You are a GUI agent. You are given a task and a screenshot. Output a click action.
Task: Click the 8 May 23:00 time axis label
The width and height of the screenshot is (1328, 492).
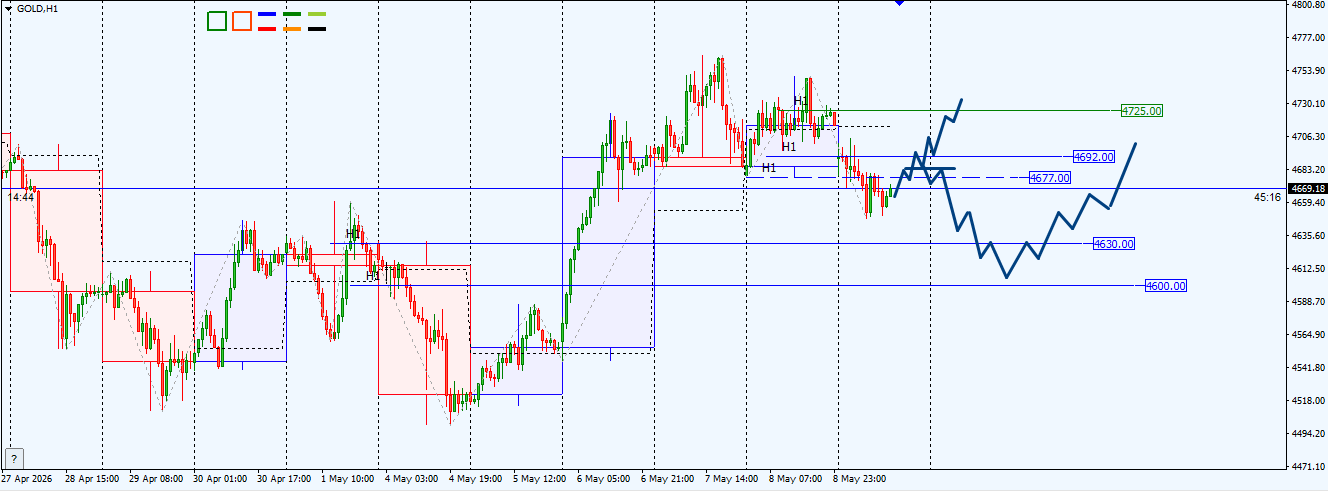tap(860, 479)
